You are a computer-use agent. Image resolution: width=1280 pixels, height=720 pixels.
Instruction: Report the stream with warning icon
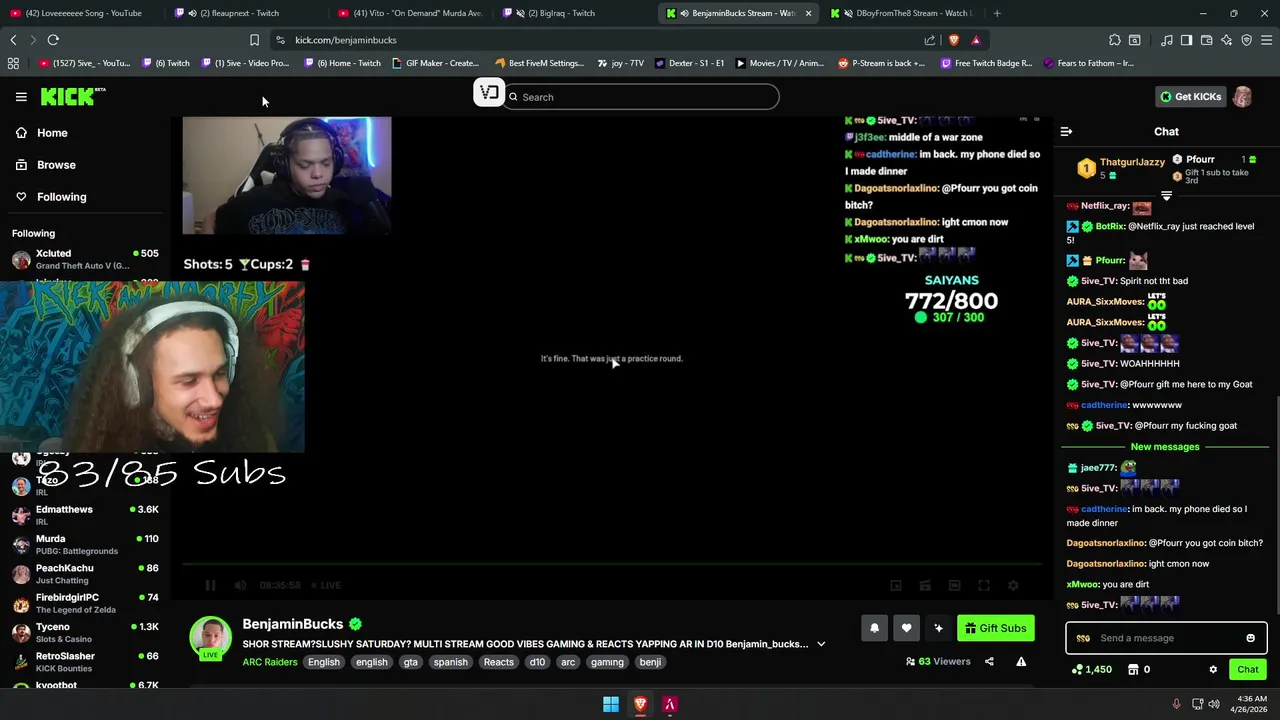(x=1021, y=661)
